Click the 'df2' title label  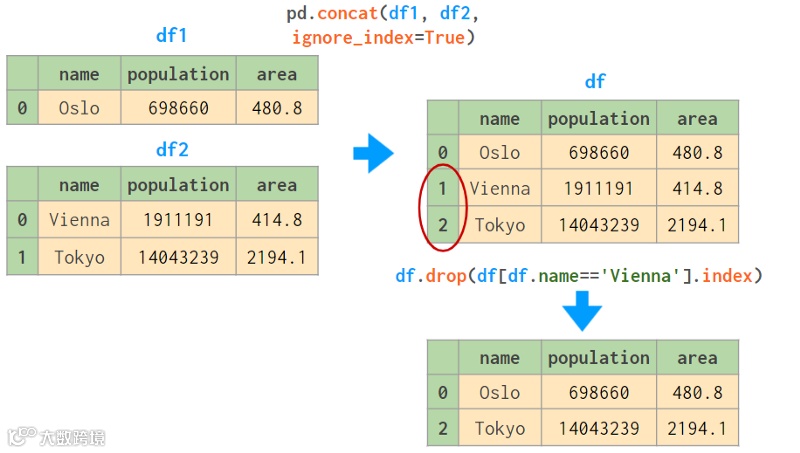(x=172, y=150)
